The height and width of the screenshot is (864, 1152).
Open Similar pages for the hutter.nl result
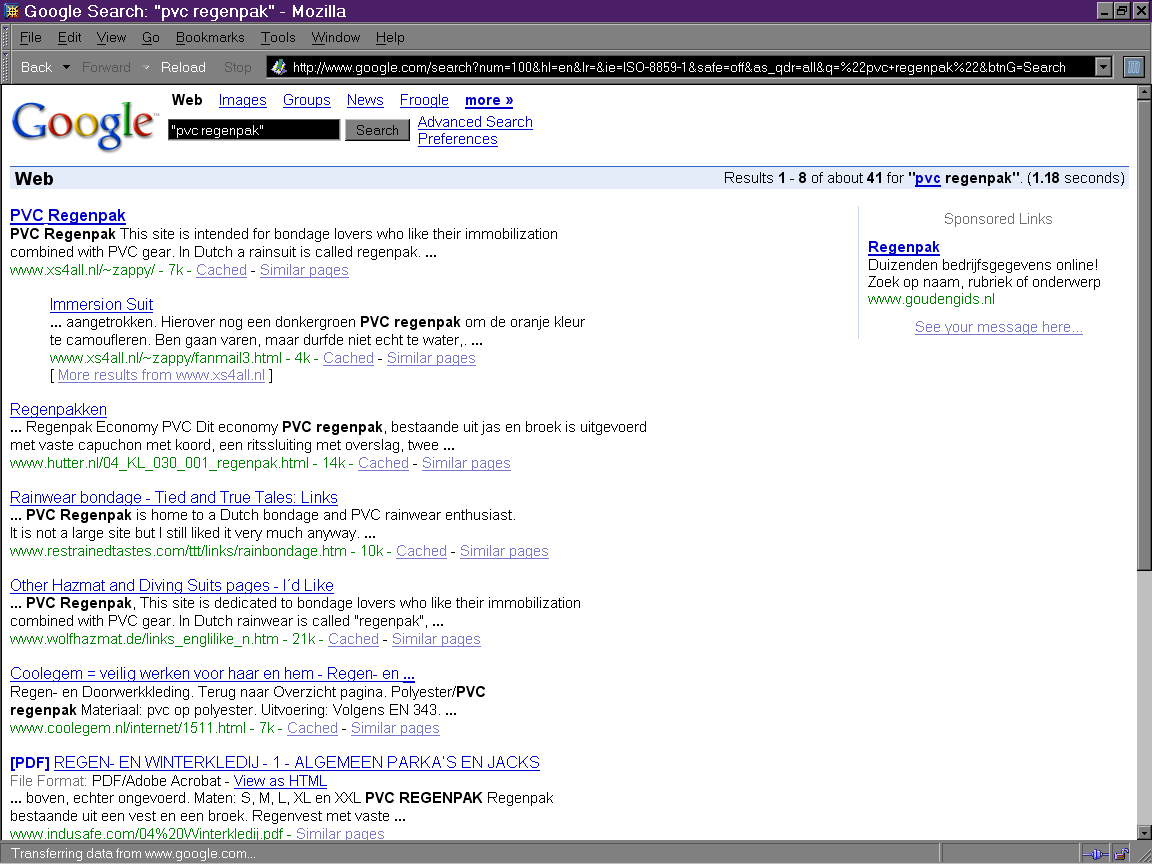point(466,463)
